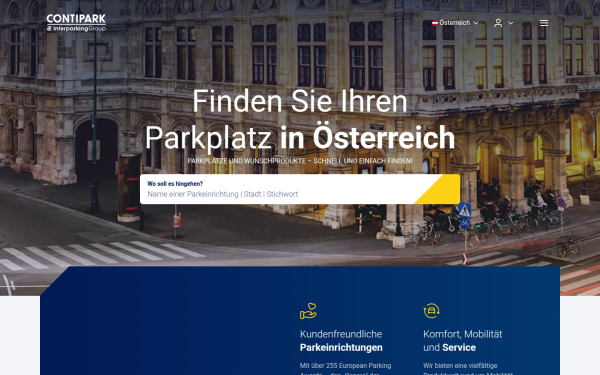Image resolution: width=600 pixels, height=375 pixels.
Task: Open the user account icon
Action: 498,23
